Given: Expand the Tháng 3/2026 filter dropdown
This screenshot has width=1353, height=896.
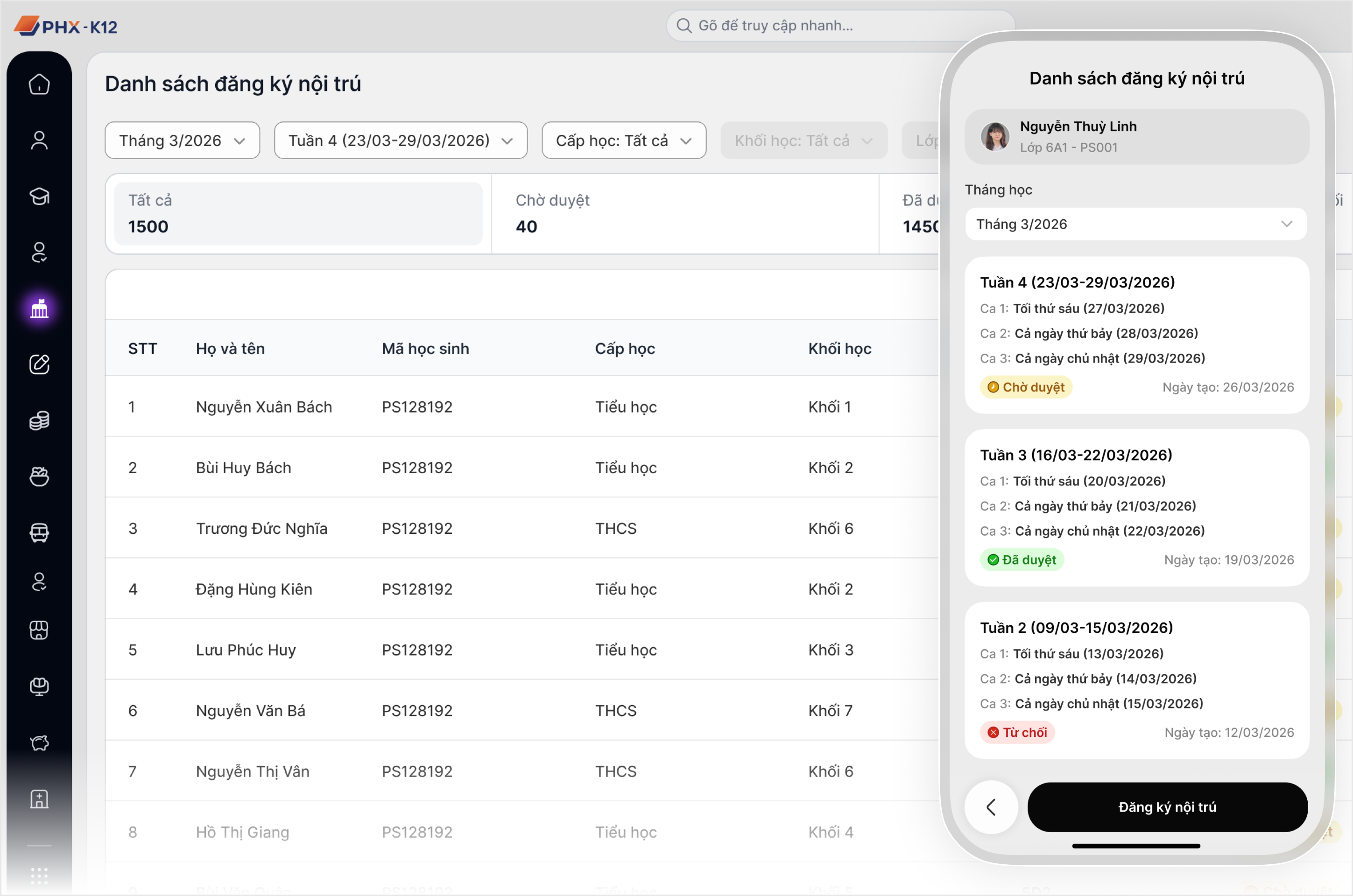Looking at the screenshot, I should (x=183, y=140).
